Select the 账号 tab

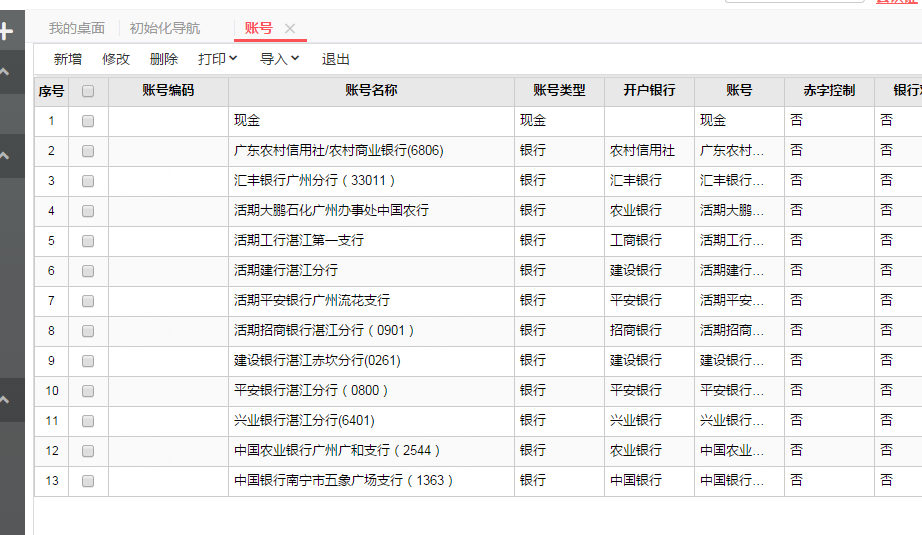(259, 28)
